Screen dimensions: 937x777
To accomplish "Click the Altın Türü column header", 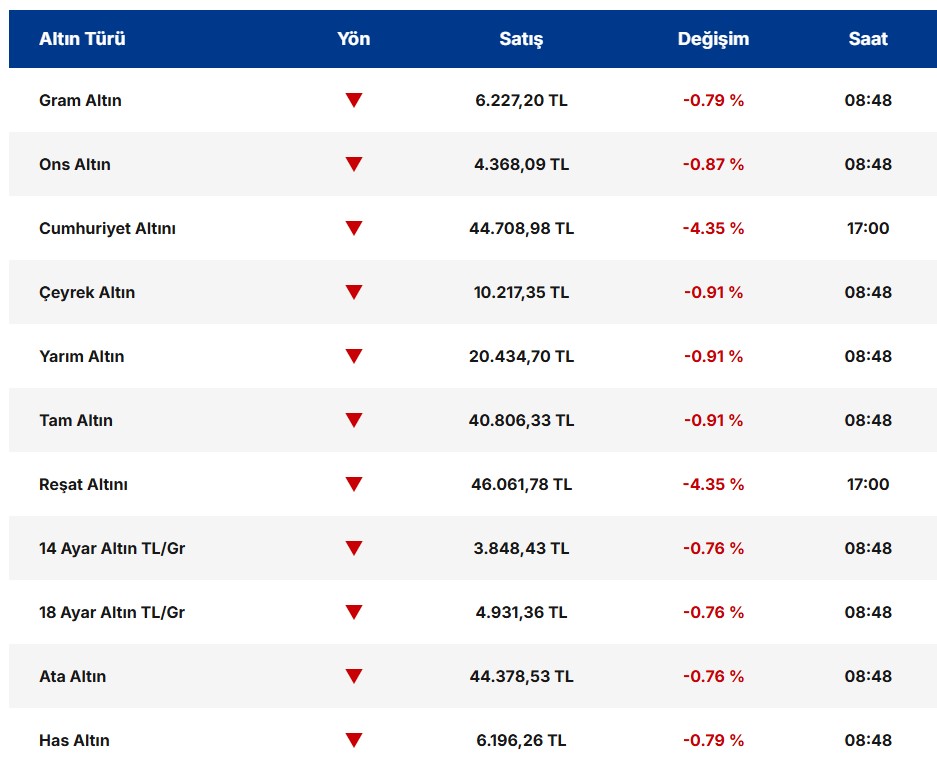I will pyautogui.click(x=82, y=39).
